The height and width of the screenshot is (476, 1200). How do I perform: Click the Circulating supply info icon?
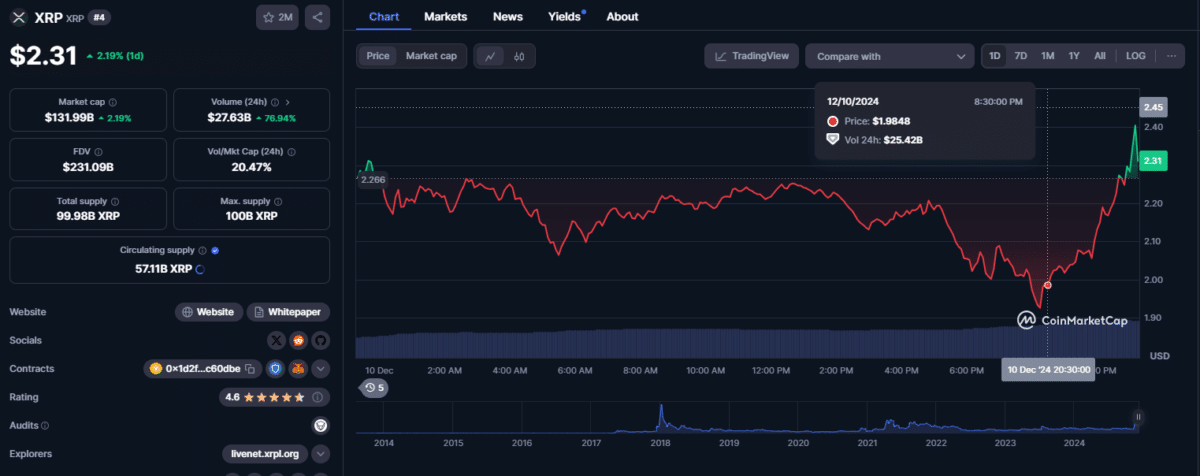tap(203, 251)
